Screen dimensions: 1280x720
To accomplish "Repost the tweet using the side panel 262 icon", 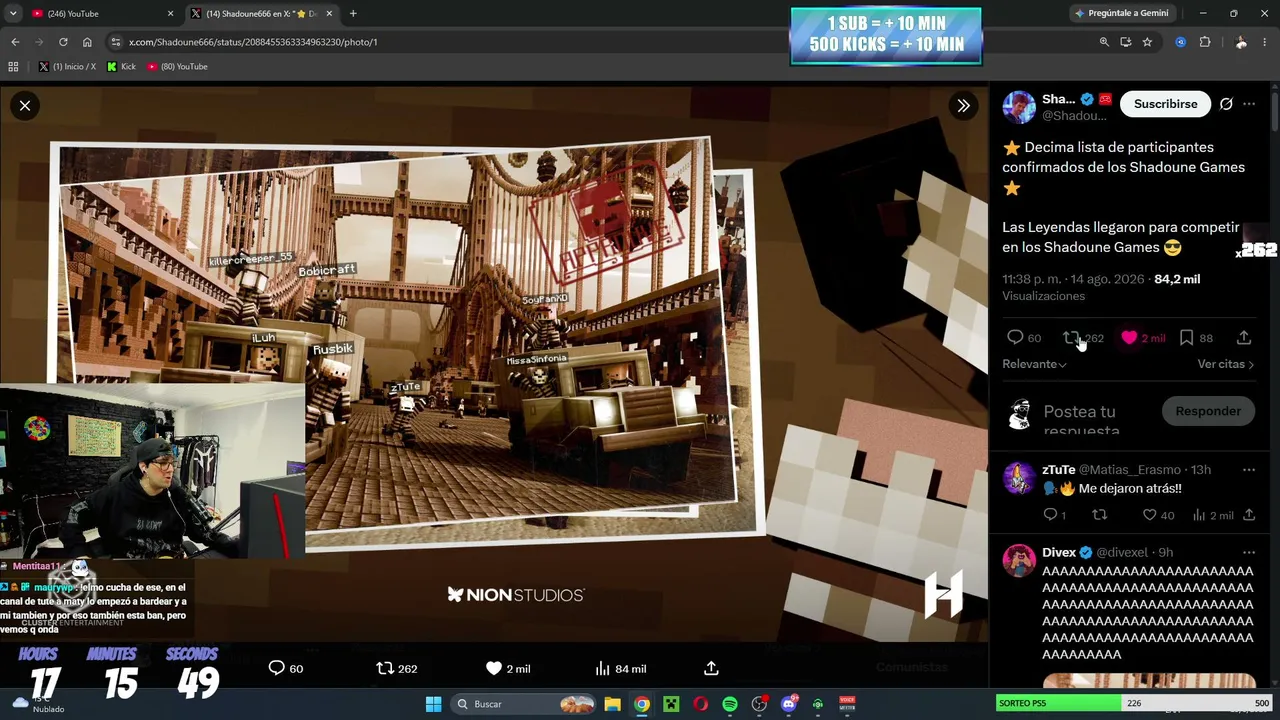I will point(1071,338).
